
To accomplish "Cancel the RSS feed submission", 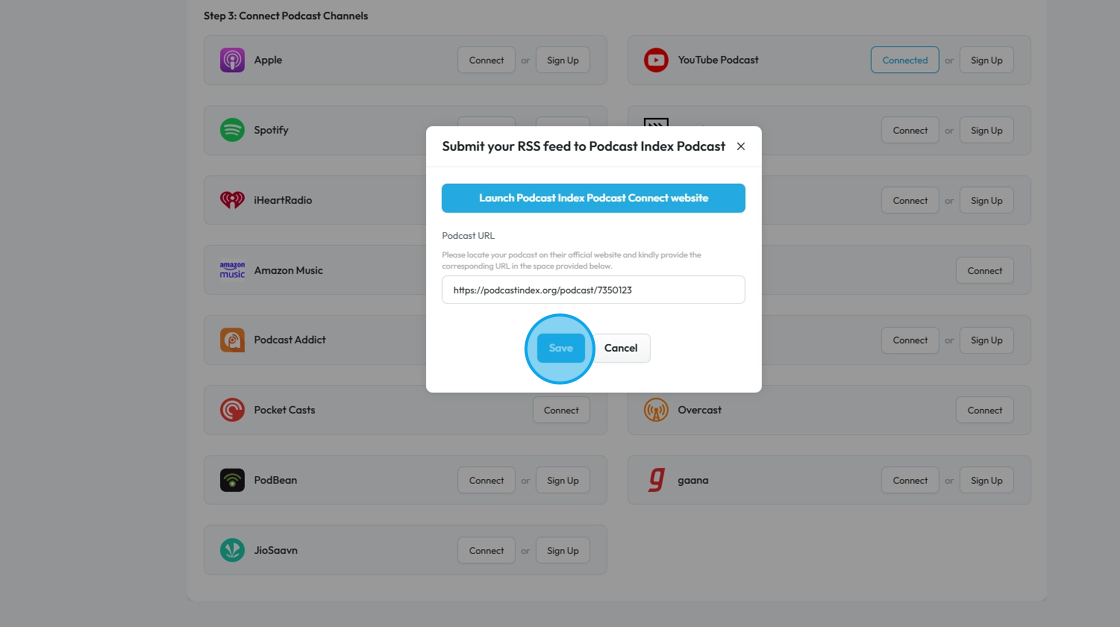I will (621, 348).
